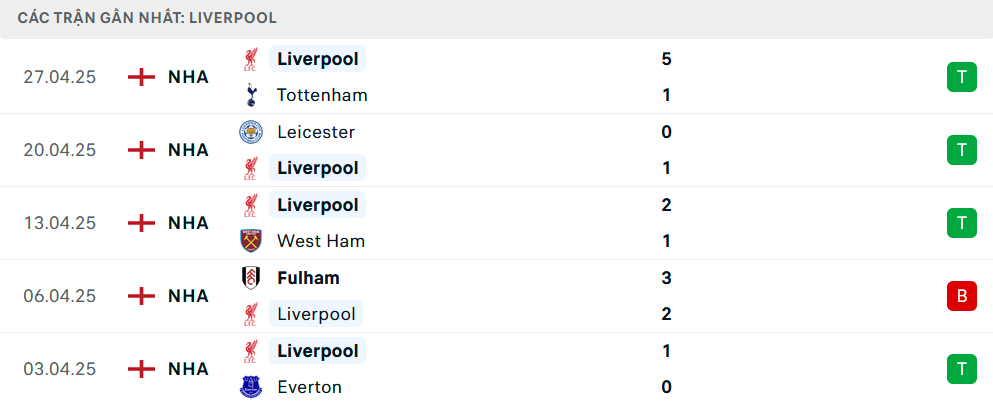Click green T badge for Tottenham match
The image size is (993, 405).
tap(961, 77)
